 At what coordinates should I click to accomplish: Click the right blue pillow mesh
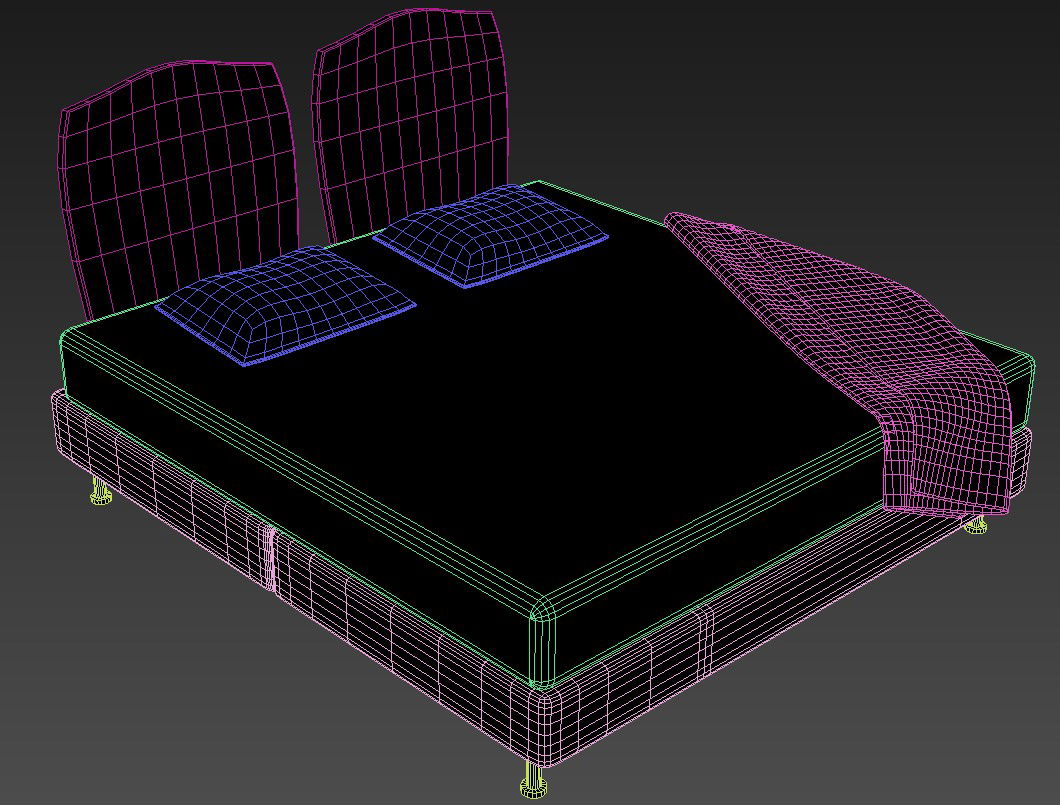coord(490,237)
